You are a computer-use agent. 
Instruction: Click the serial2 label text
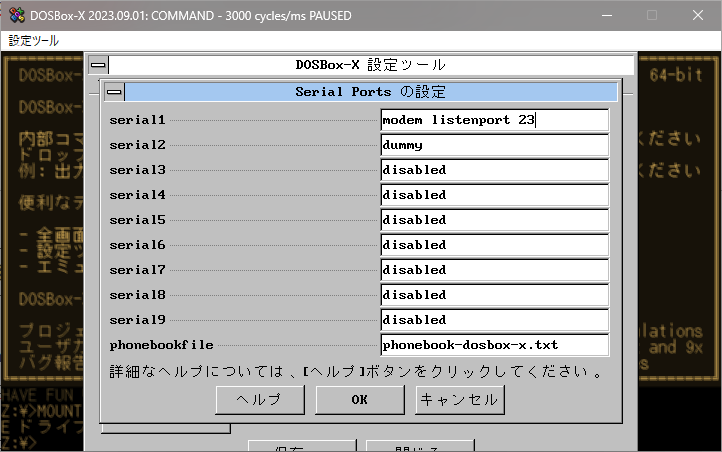pyautogui.click(x=137, y=145)
